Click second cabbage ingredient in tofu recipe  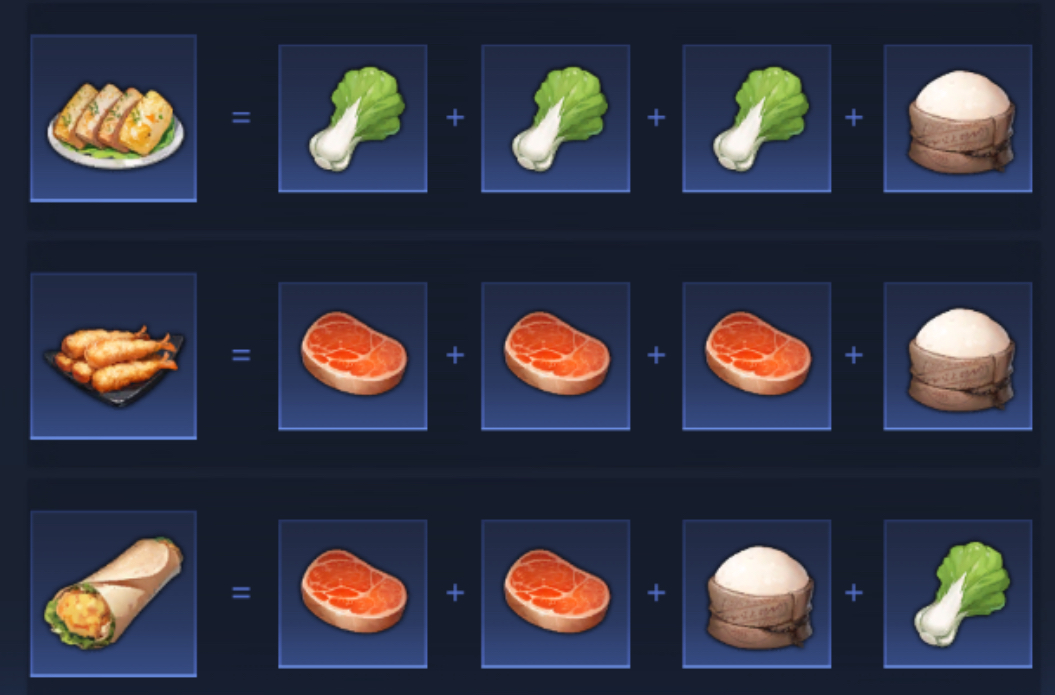556,118
